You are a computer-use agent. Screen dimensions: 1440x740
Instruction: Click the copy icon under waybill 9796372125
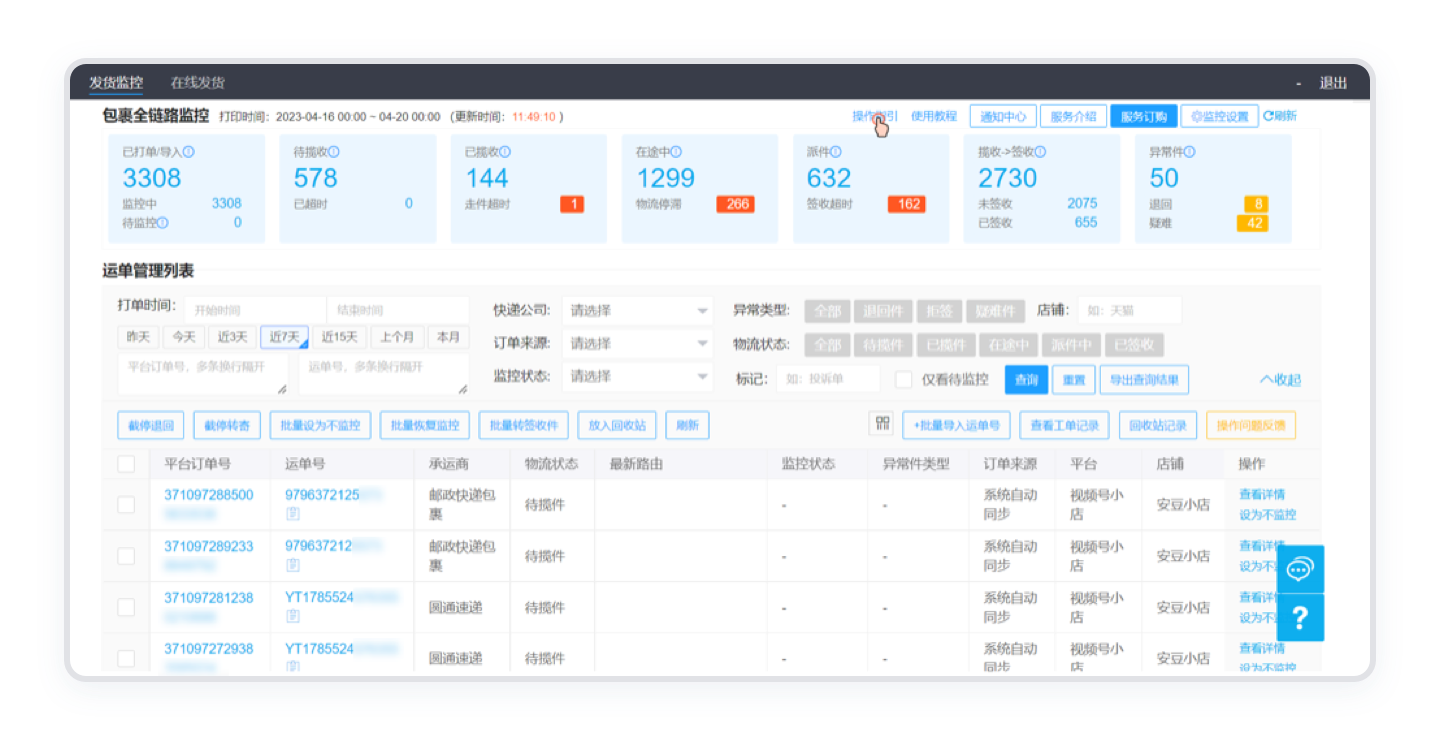[292, 514]
